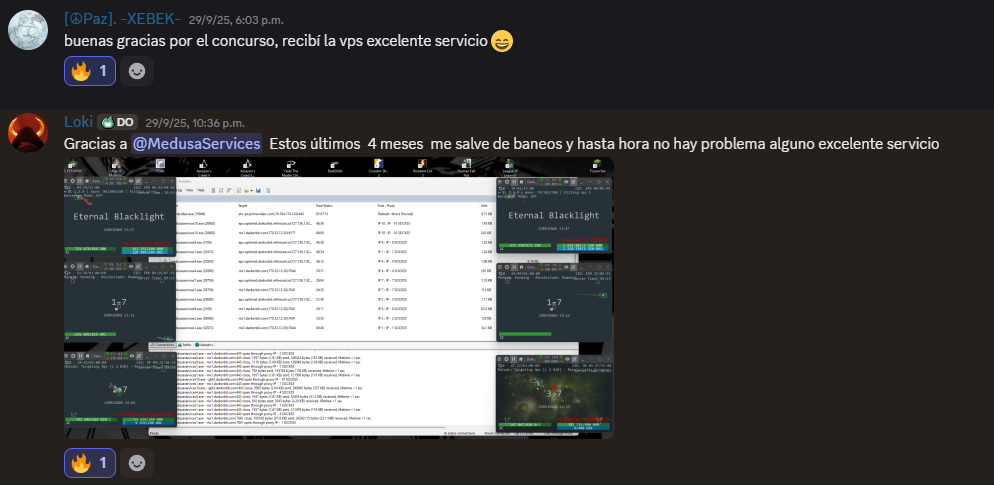The height and width of the screenshot is (485, 994).
Task: Open the attached screenshot at the proxy connections list
Action: (x=340, y=270)
